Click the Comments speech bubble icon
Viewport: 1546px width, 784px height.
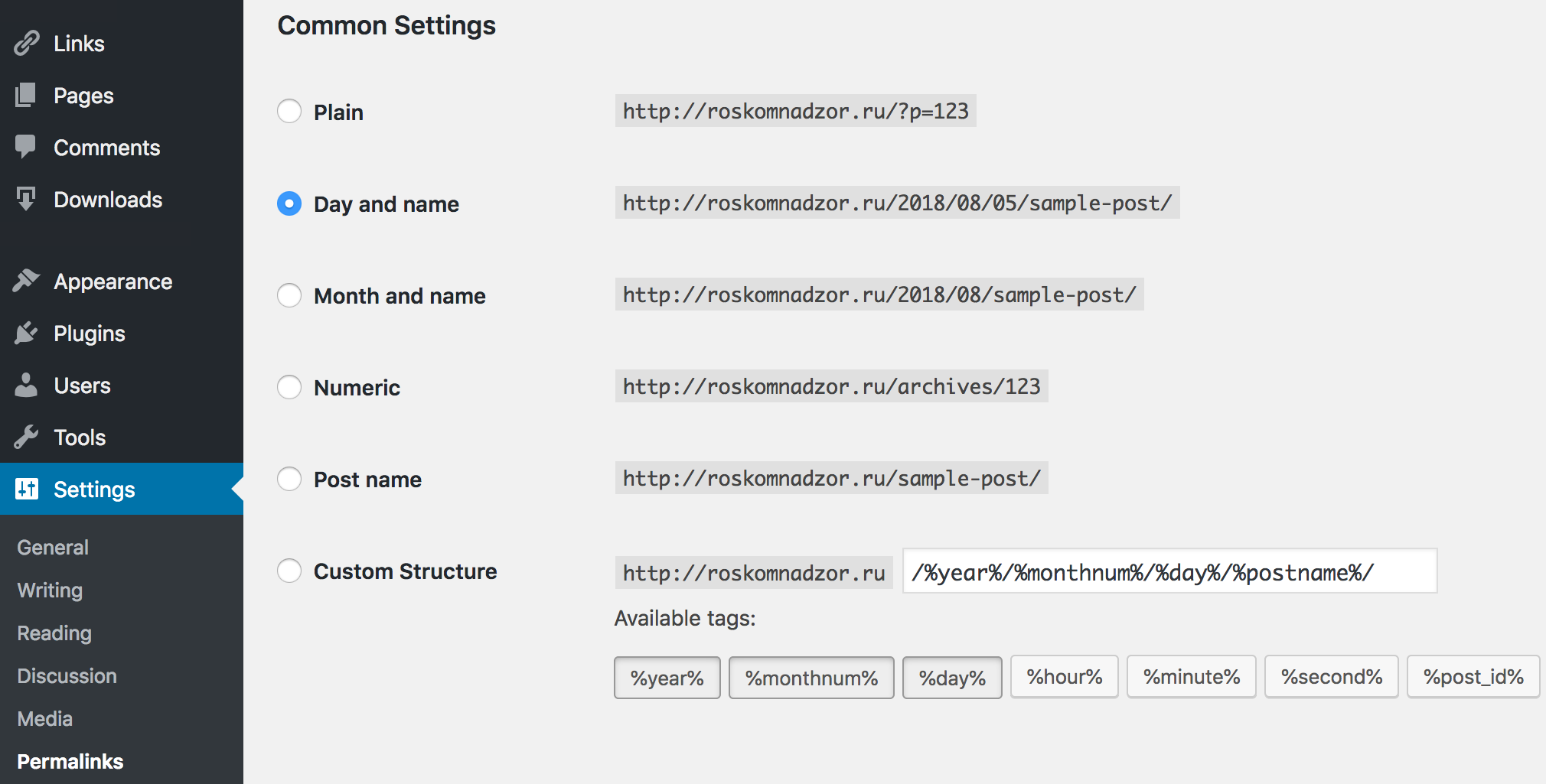26,147
